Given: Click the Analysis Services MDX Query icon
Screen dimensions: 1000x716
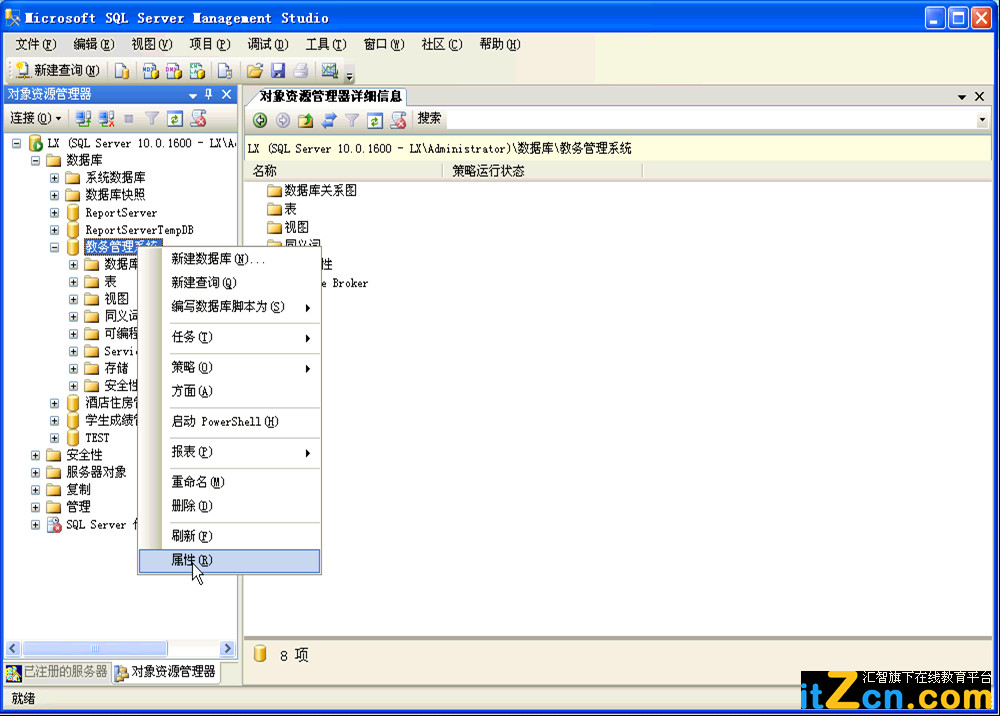Looking at the screenshot, I should (x=151, y=71).
